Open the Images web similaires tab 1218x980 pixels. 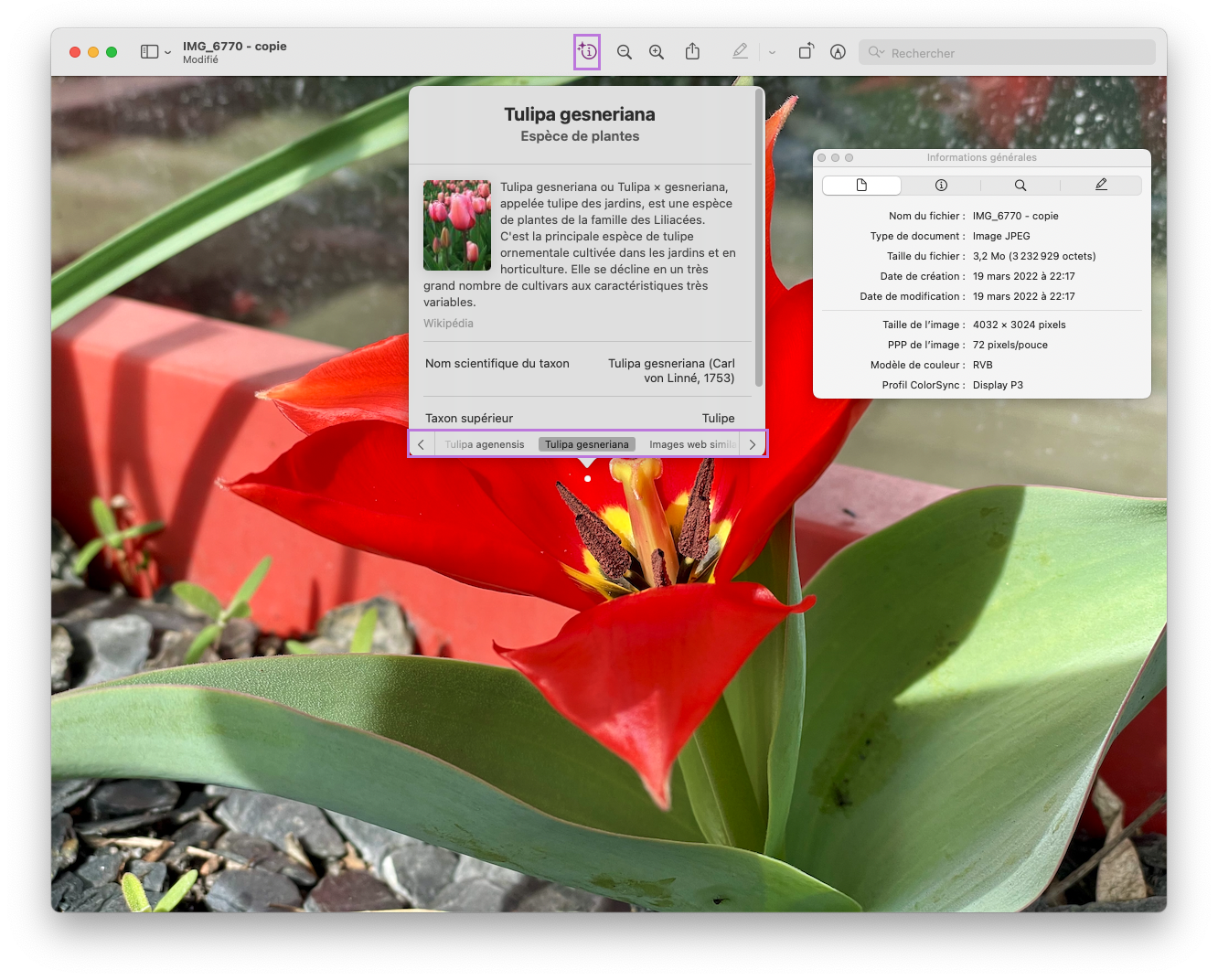pyautogui.click(x=692, y=444)
